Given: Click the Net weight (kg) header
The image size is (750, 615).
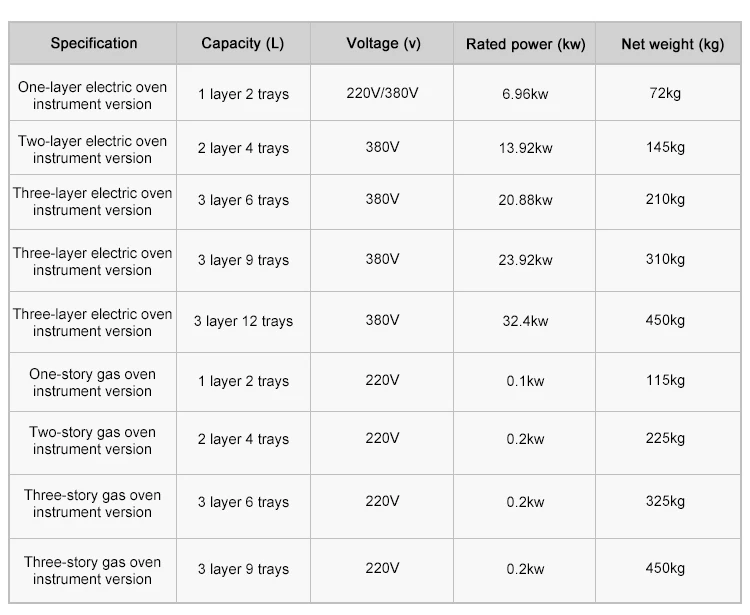Looking at the screenshot, I should (668, 43).
